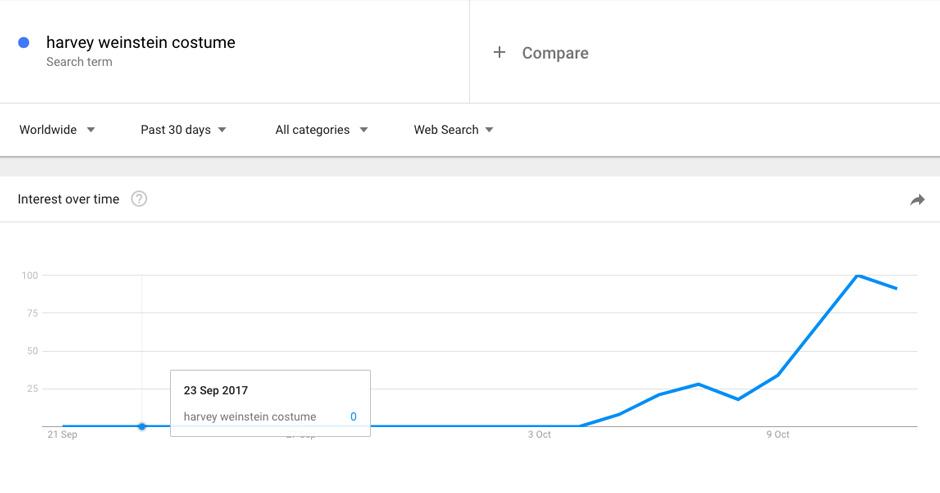Click the 3 Oct axis label
The width and height of the screenshot is (940, 493).
pyautogui.click(x=540, y=435)
